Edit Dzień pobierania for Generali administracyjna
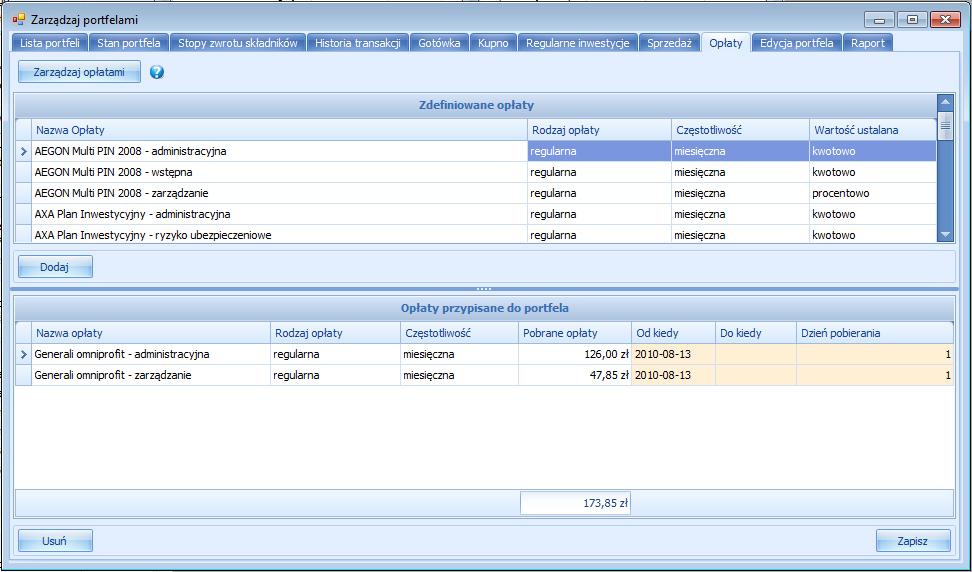Image resolution: width=972 pixels, height=572 pixels. (875, 354)
